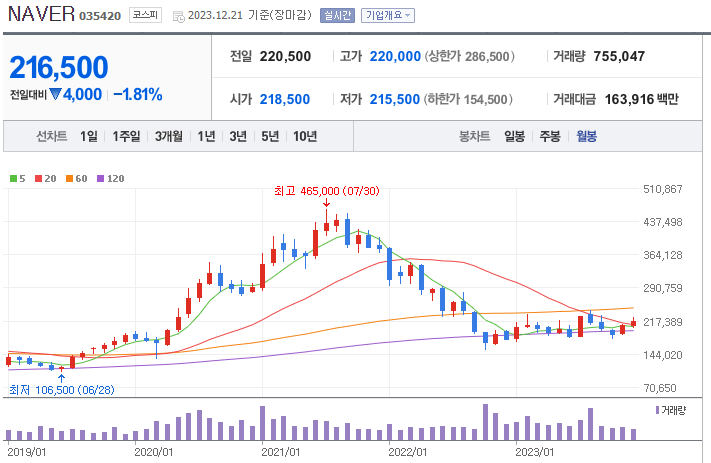Click the 2022/01 axis label
This screenshot has height=463, width=711.
click(x=408, y=452)
